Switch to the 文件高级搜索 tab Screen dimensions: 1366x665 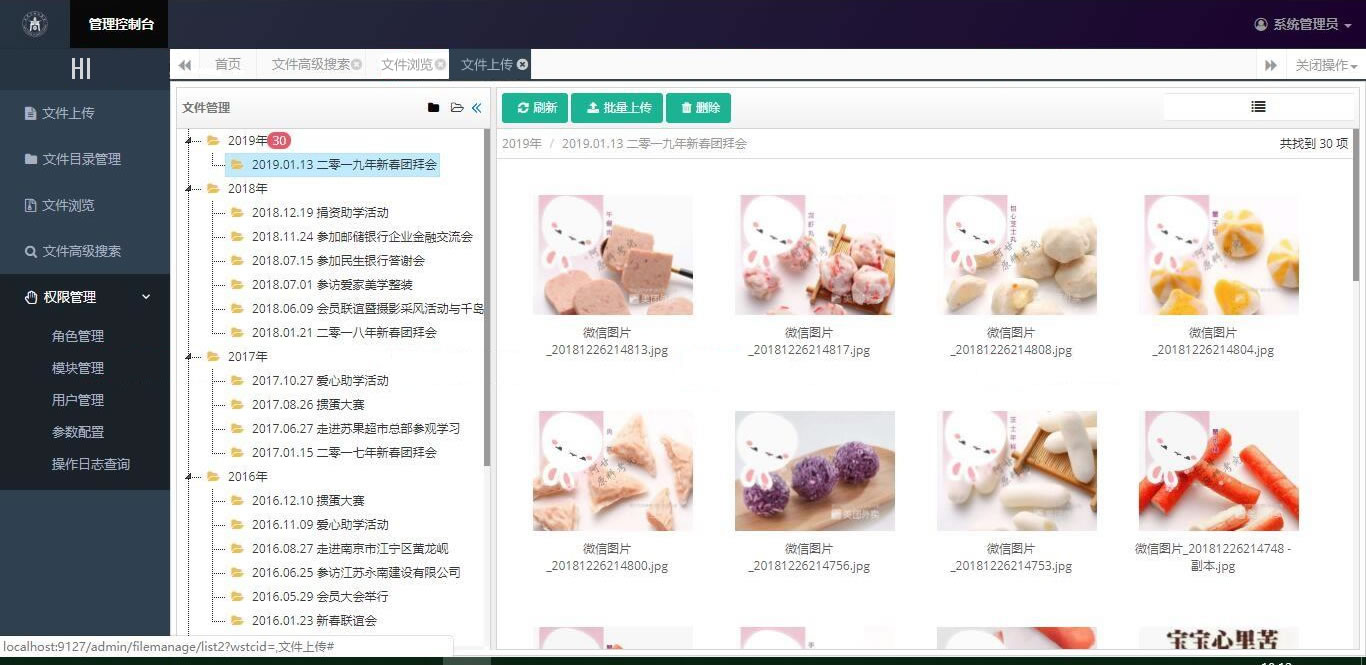(311, 64)
